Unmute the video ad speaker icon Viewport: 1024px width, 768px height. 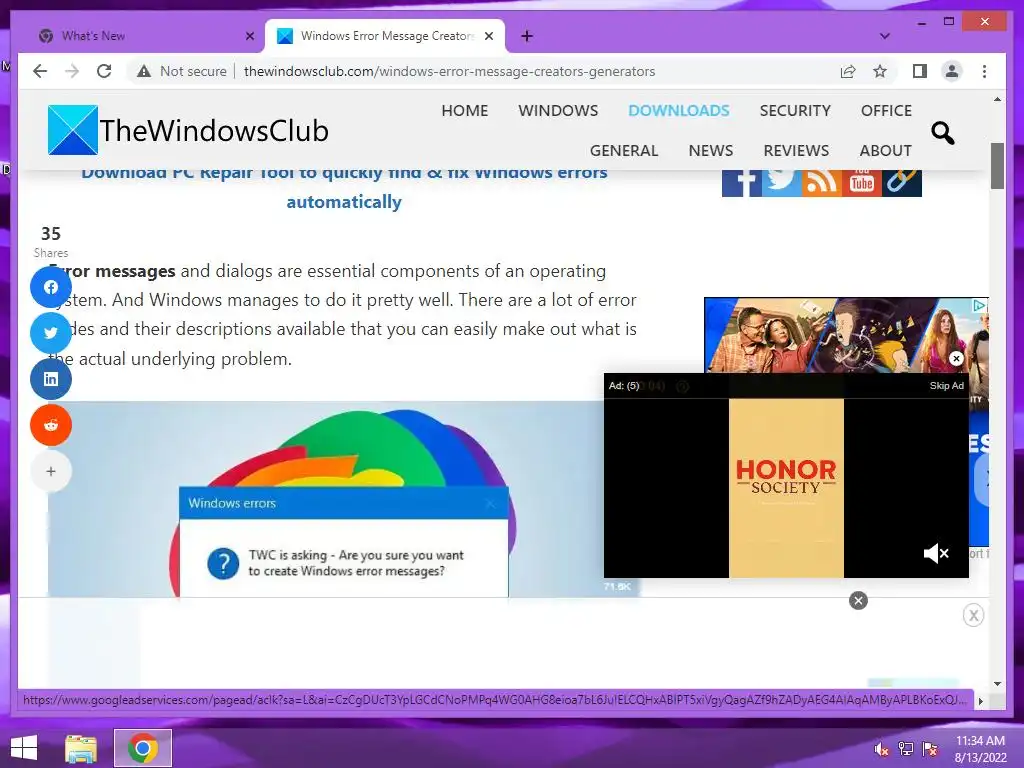936,553
